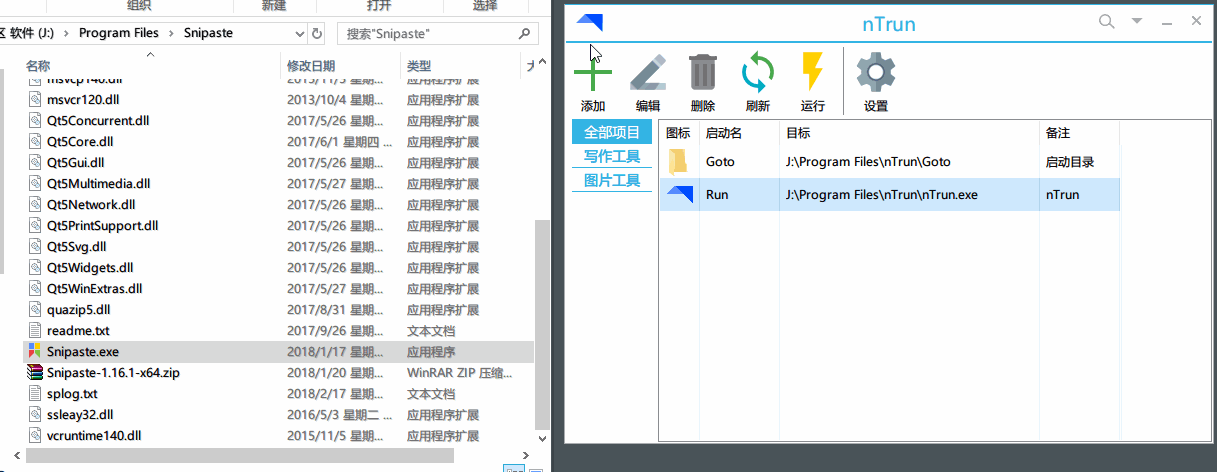
Task: Click the lightning bolt Run icon
Action: point(812,72)
